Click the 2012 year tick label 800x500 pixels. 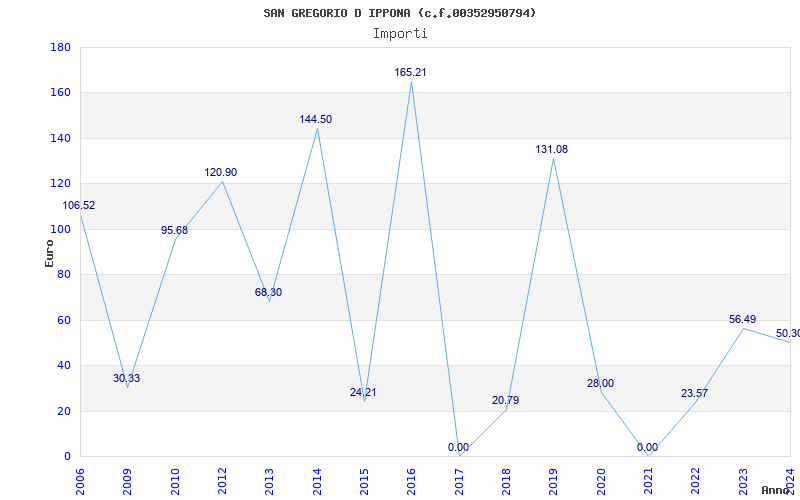pyautogui.click(x=222, y=481)
